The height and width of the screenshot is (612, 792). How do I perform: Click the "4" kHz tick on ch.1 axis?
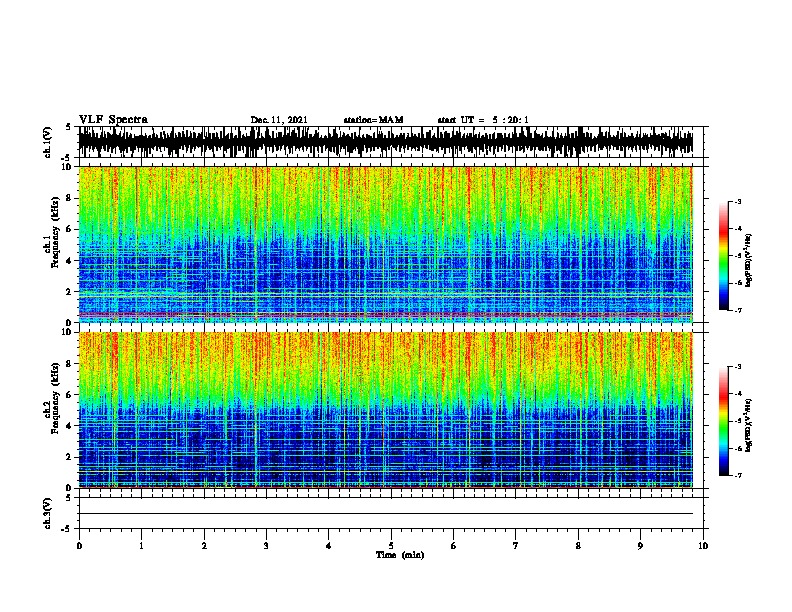click(70, 261)
